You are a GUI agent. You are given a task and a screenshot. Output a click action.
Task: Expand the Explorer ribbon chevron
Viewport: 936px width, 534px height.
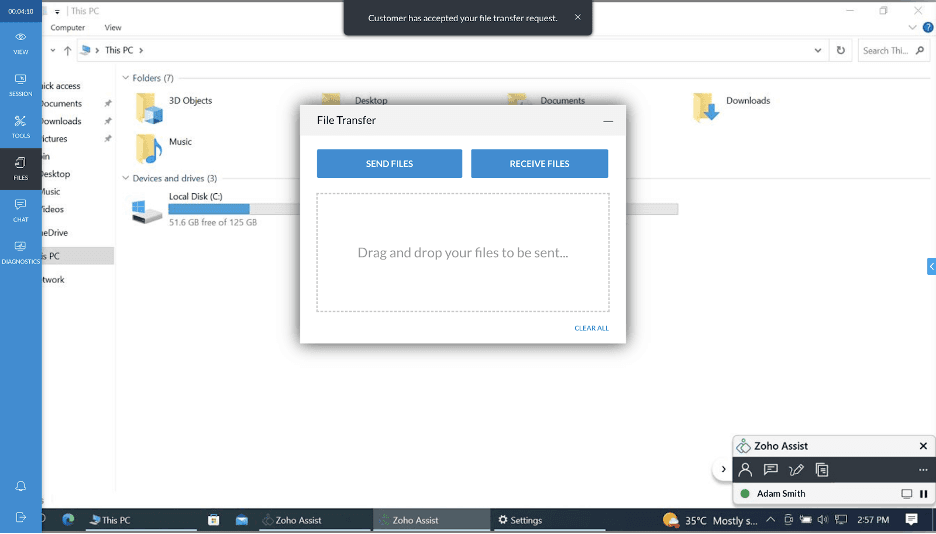[912, 27]
